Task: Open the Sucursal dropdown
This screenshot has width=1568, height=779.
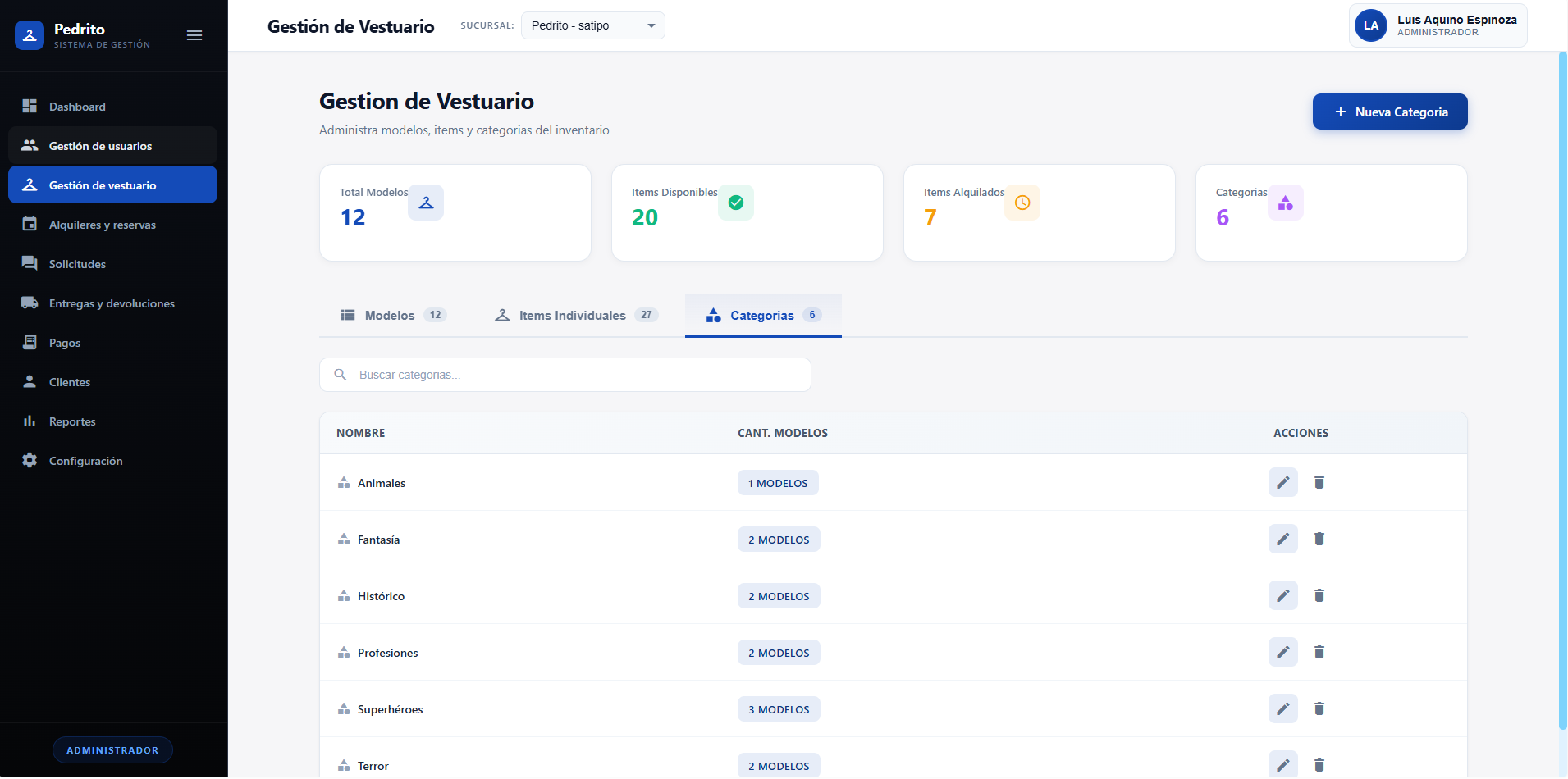Action: 592,25
